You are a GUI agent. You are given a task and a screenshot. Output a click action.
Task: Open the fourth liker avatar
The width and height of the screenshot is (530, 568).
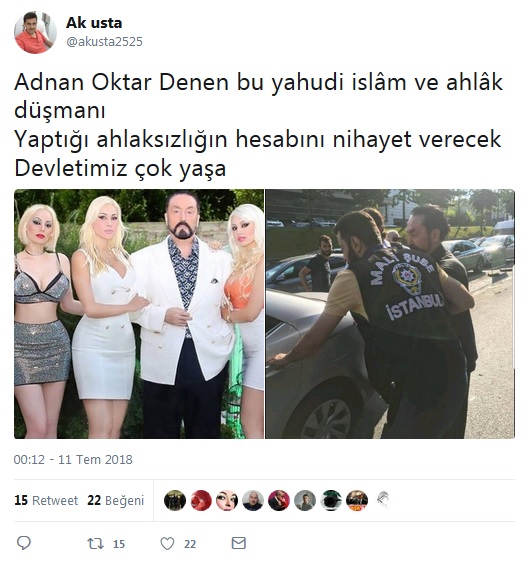coord(253,500)
